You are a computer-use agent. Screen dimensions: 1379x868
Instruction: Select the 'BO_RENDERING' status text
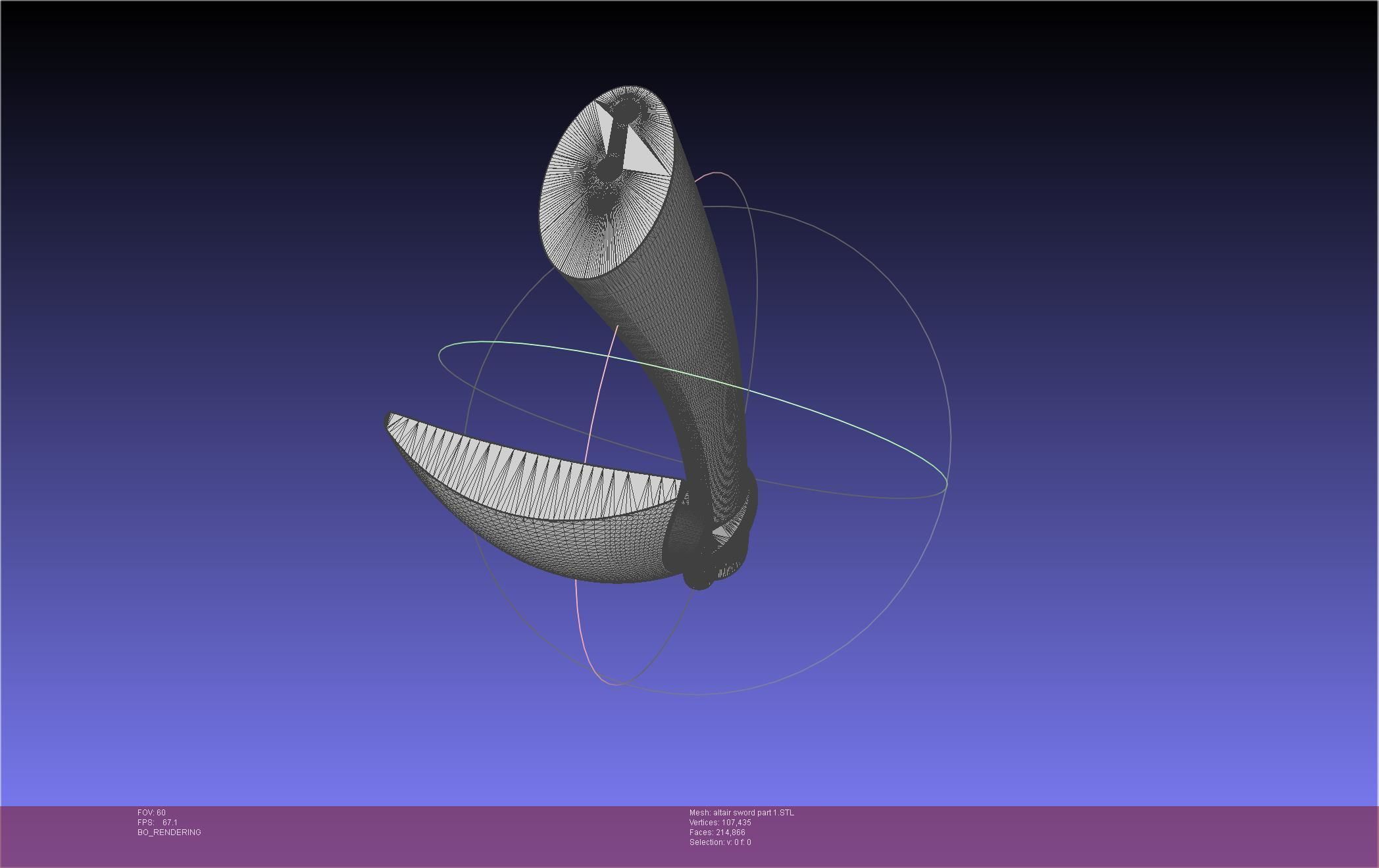(169, 832)
